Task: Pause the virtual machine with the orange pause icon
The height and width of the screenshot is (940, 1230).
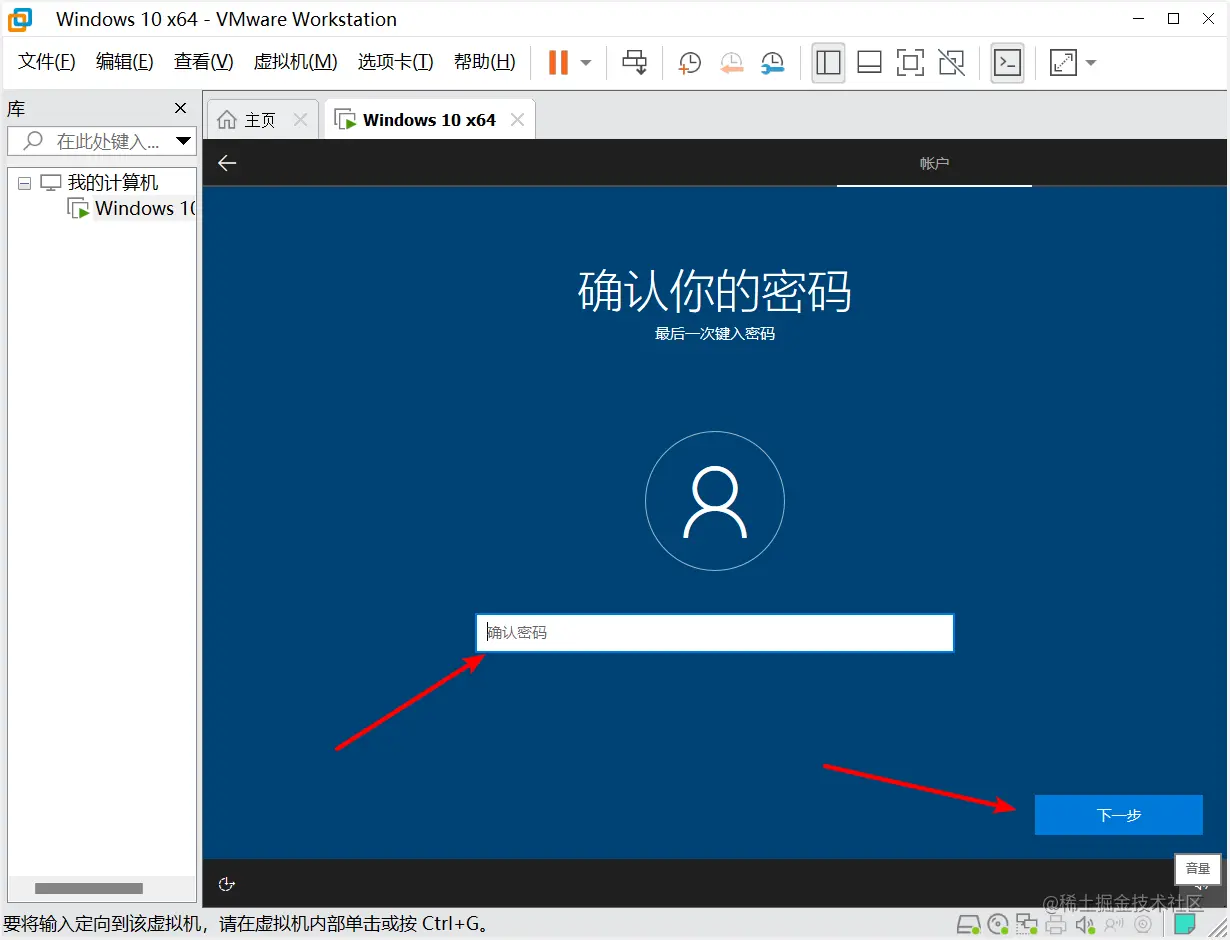Action: coord(558,62)
